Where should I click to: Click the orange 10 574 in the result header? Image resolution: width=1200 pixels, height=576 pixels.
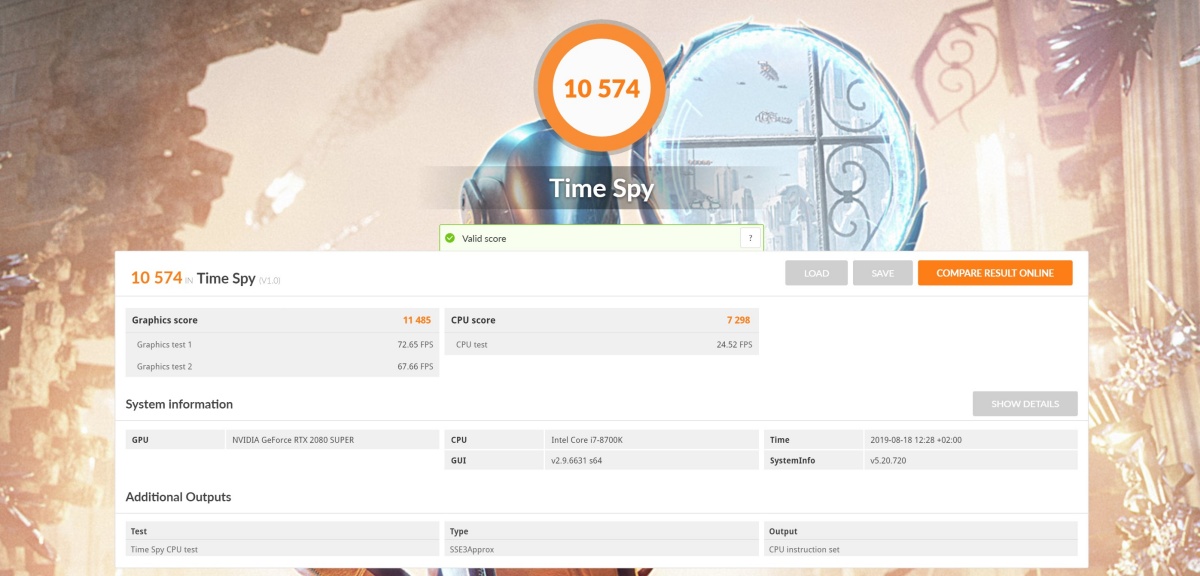click(x=156, y=277)
